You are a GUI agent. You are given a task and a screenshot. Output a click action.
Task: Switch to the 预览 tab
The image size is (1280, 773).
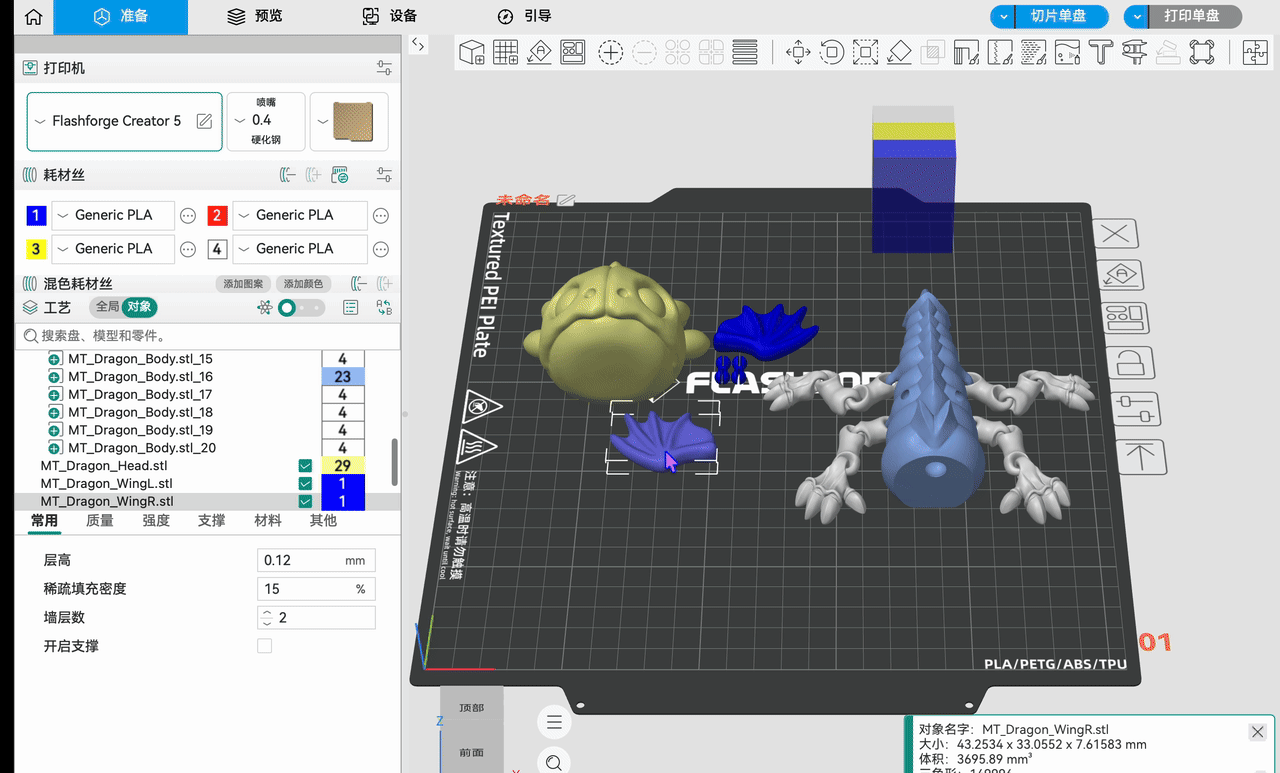[255, 17]
